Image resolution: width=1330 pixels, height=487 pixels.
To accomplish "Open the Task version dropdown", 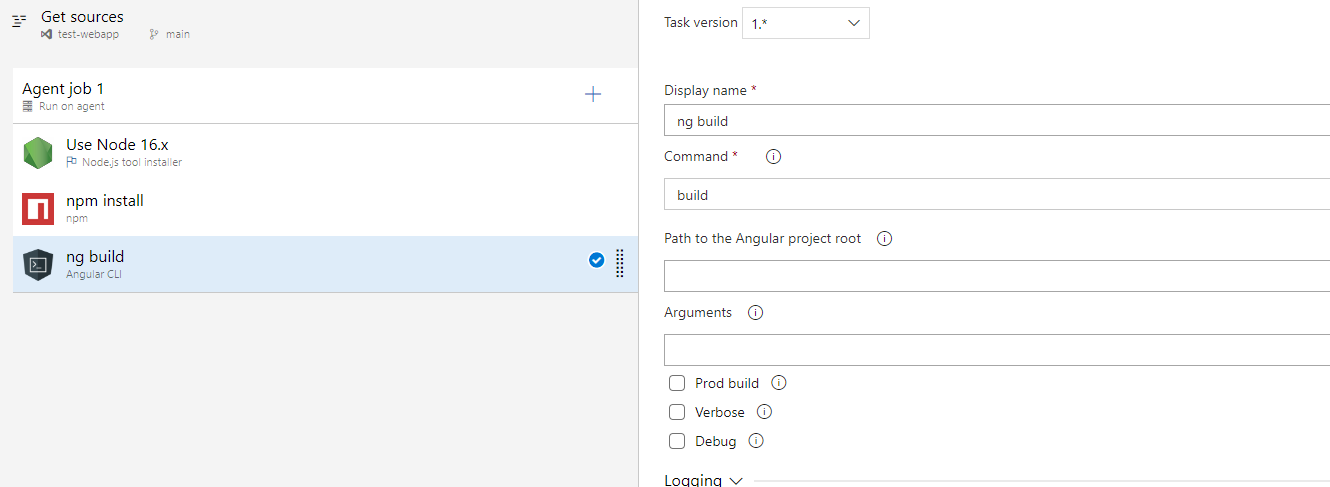I will click(806, 23).
